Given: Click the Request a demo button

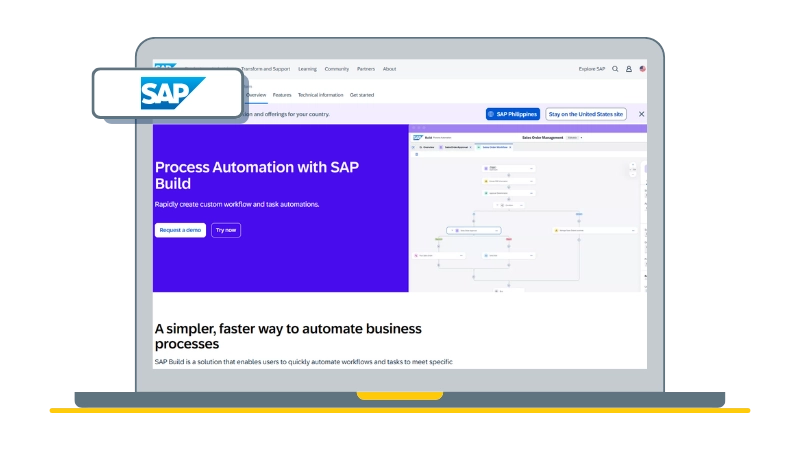Looking at the screenshot, I should tap(180, 230).
